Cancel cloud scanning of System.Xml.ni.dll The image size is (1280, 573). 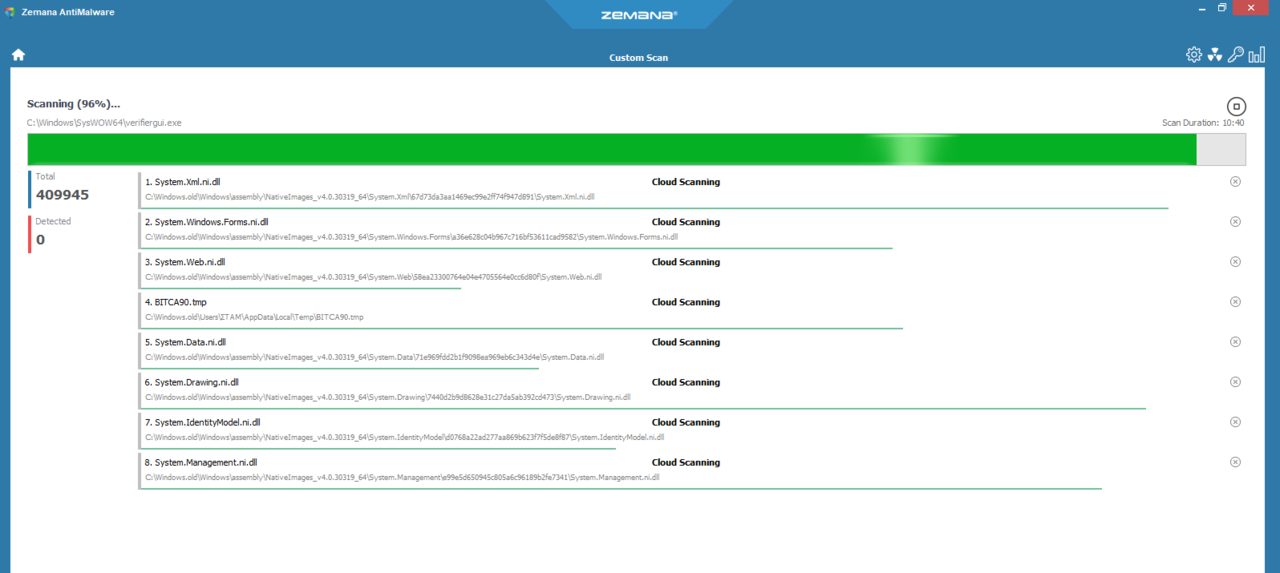[x=1235, y=182]
